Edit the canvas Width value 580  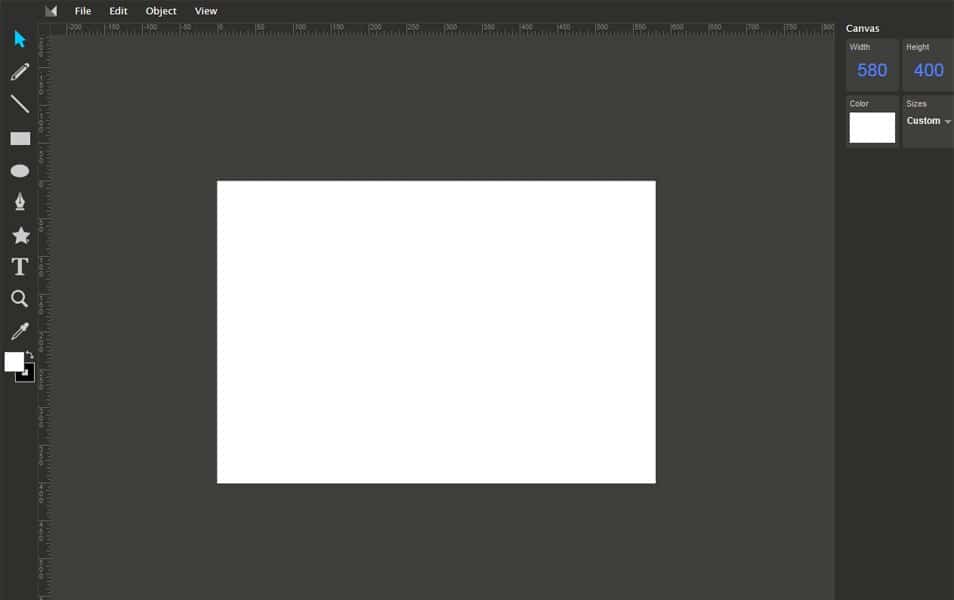pyautogui.click(x=871, y=70)
